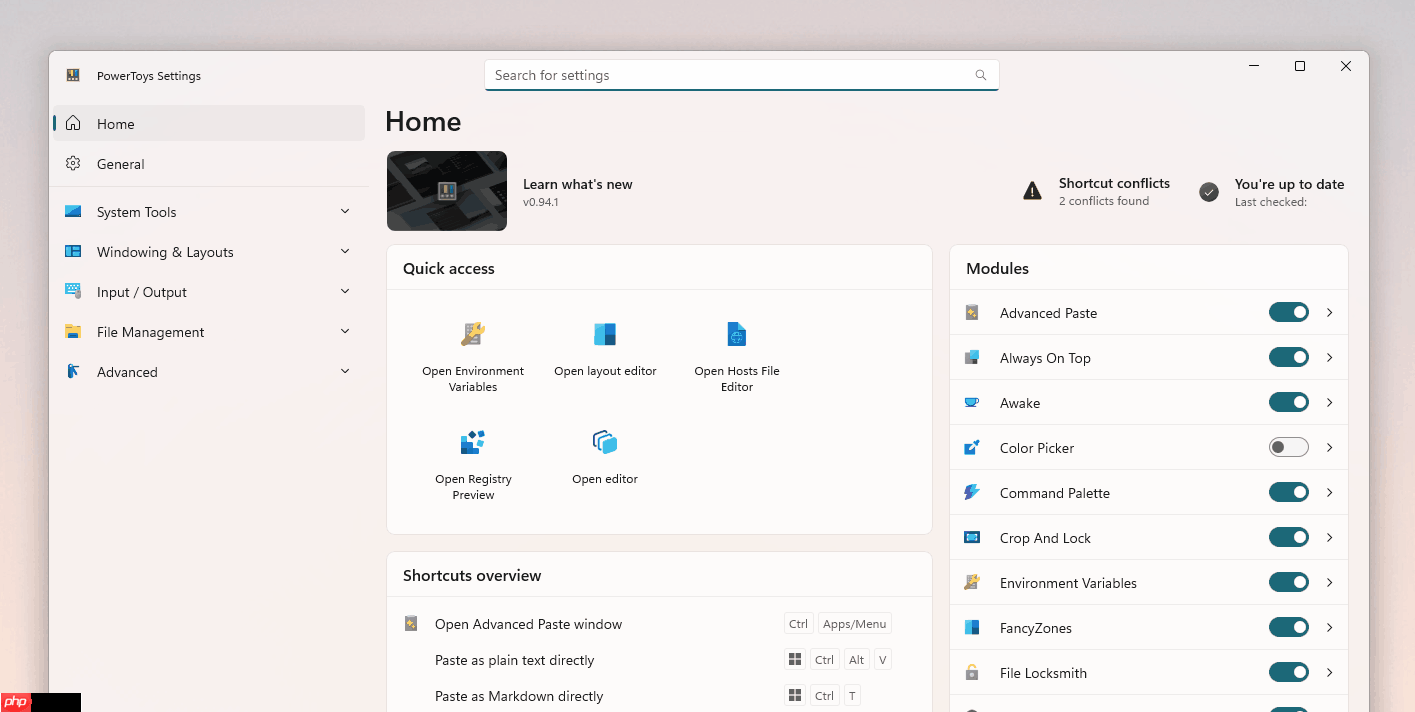Click the Input / Output keyboard icon

[x=73, y=291]
